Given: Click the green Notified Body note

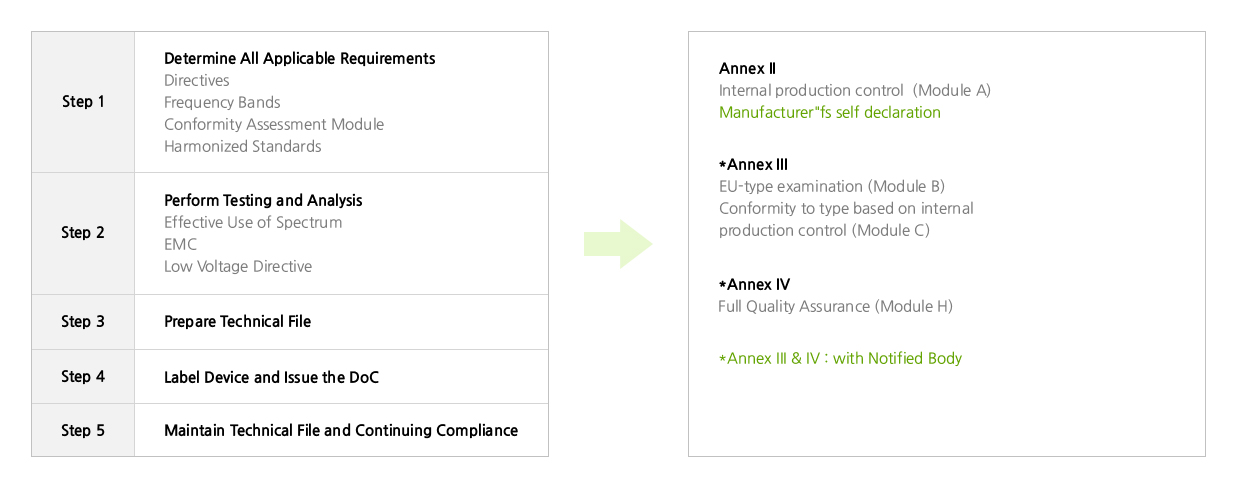Looking at the screenshot, I should click(x=840, y=359).
